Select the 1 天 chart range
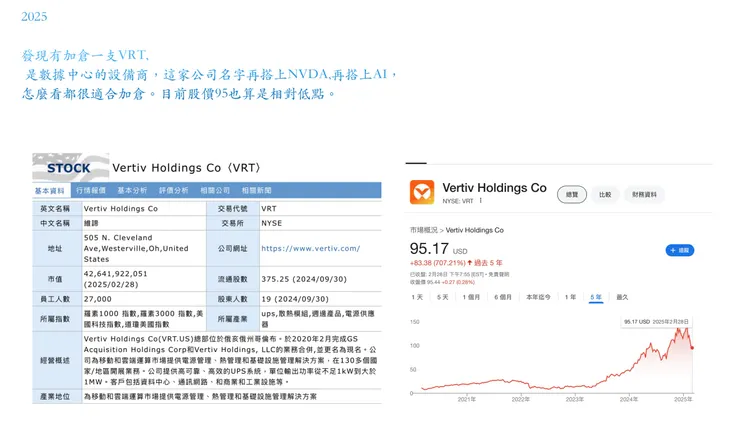The width and height of the screenshot is (740, 429). pos(417,297)
